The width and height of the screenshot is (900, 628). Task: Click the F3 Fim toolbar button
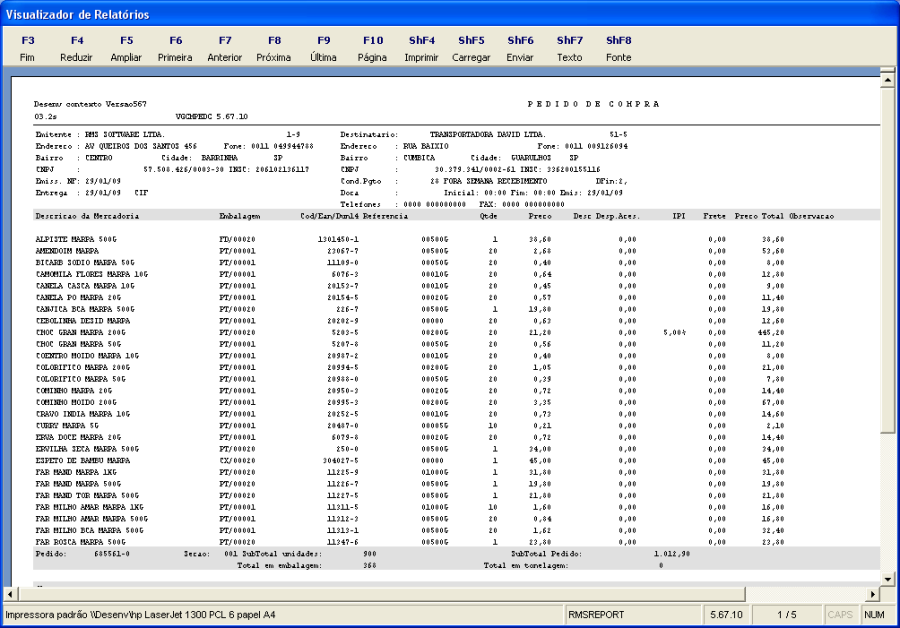click(x=28, y=48)
